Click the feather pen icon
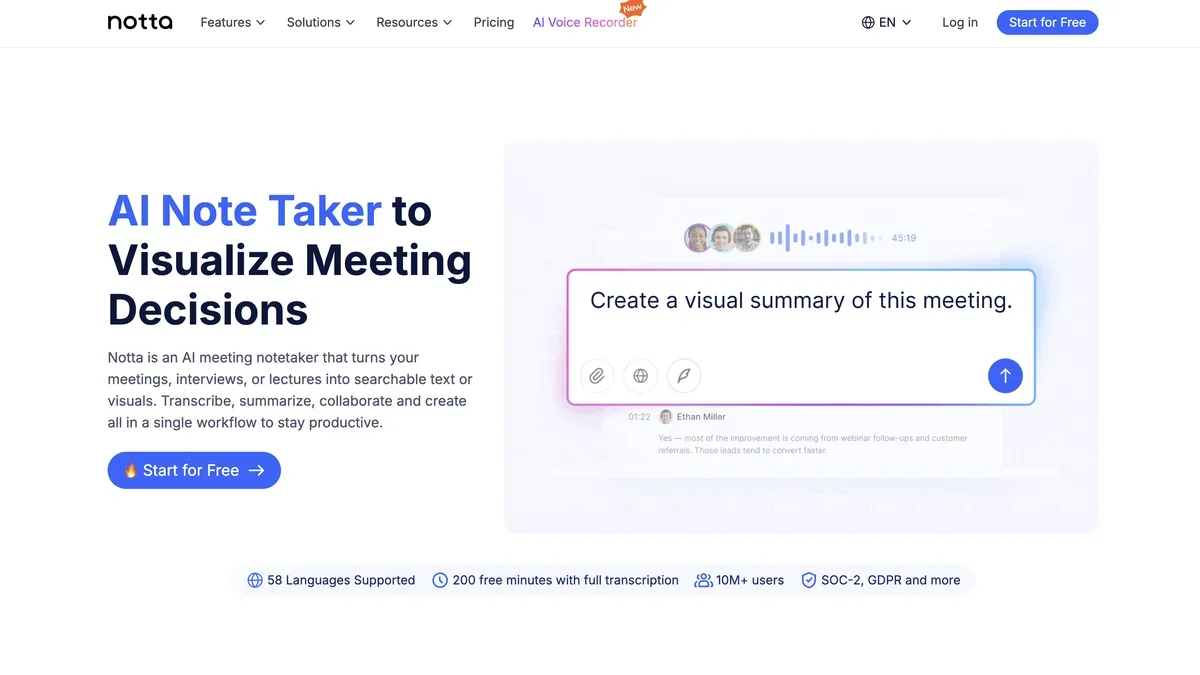1200x675 pixels. point(684,376)
